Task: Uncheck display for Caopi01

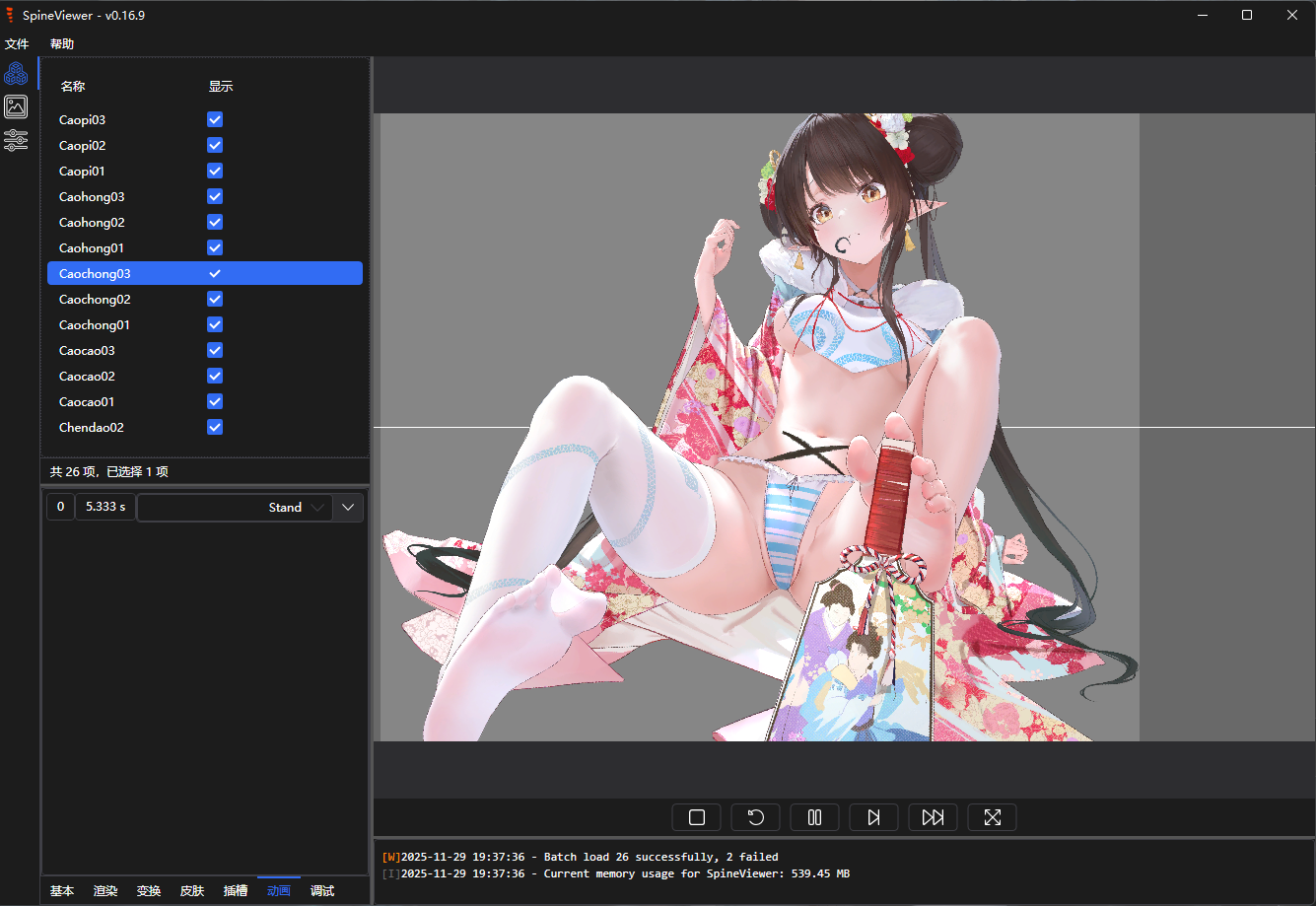Action: [x=215, y=171]
